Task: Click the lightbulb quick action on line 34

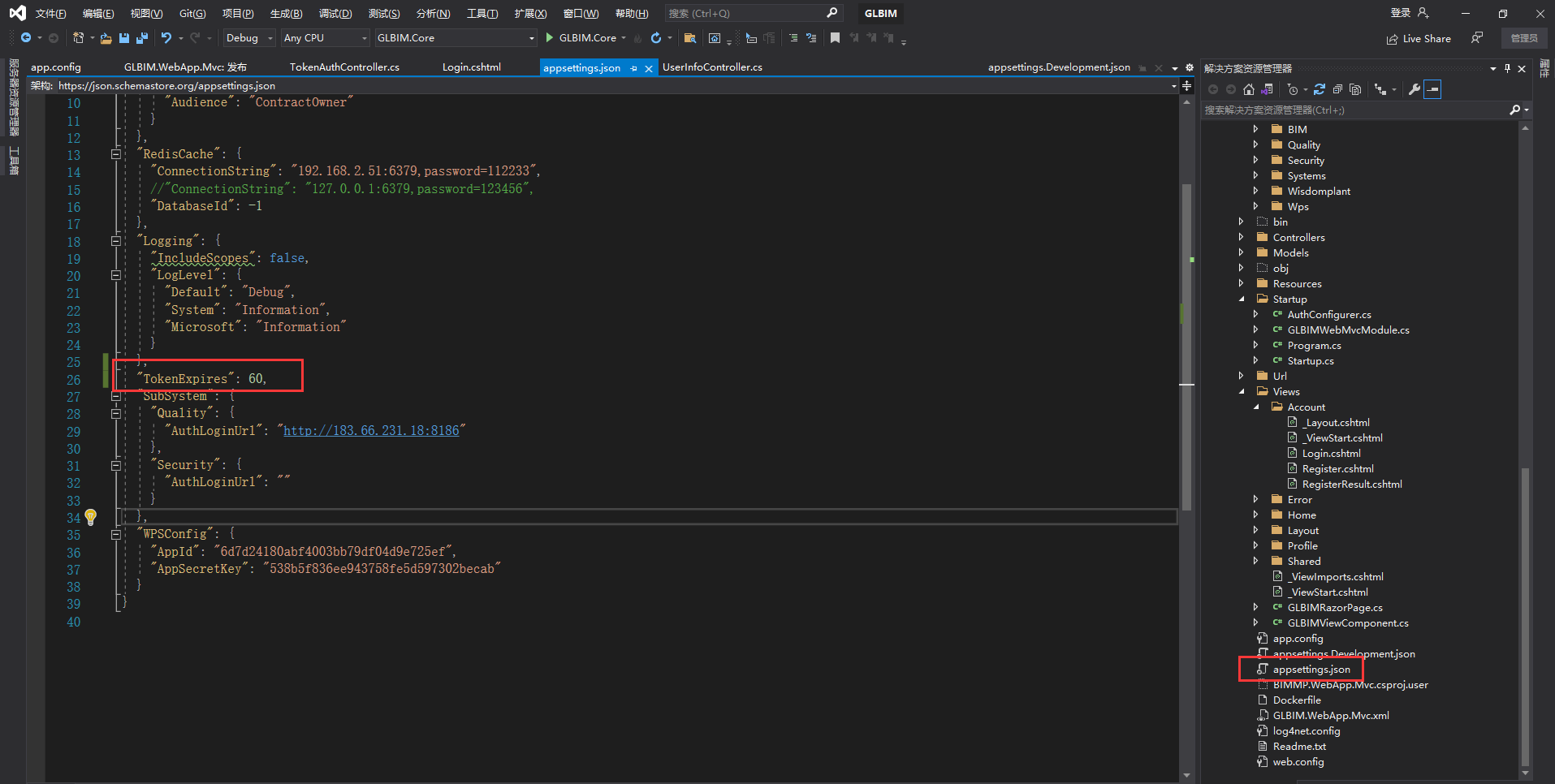Action: (91, 517)
